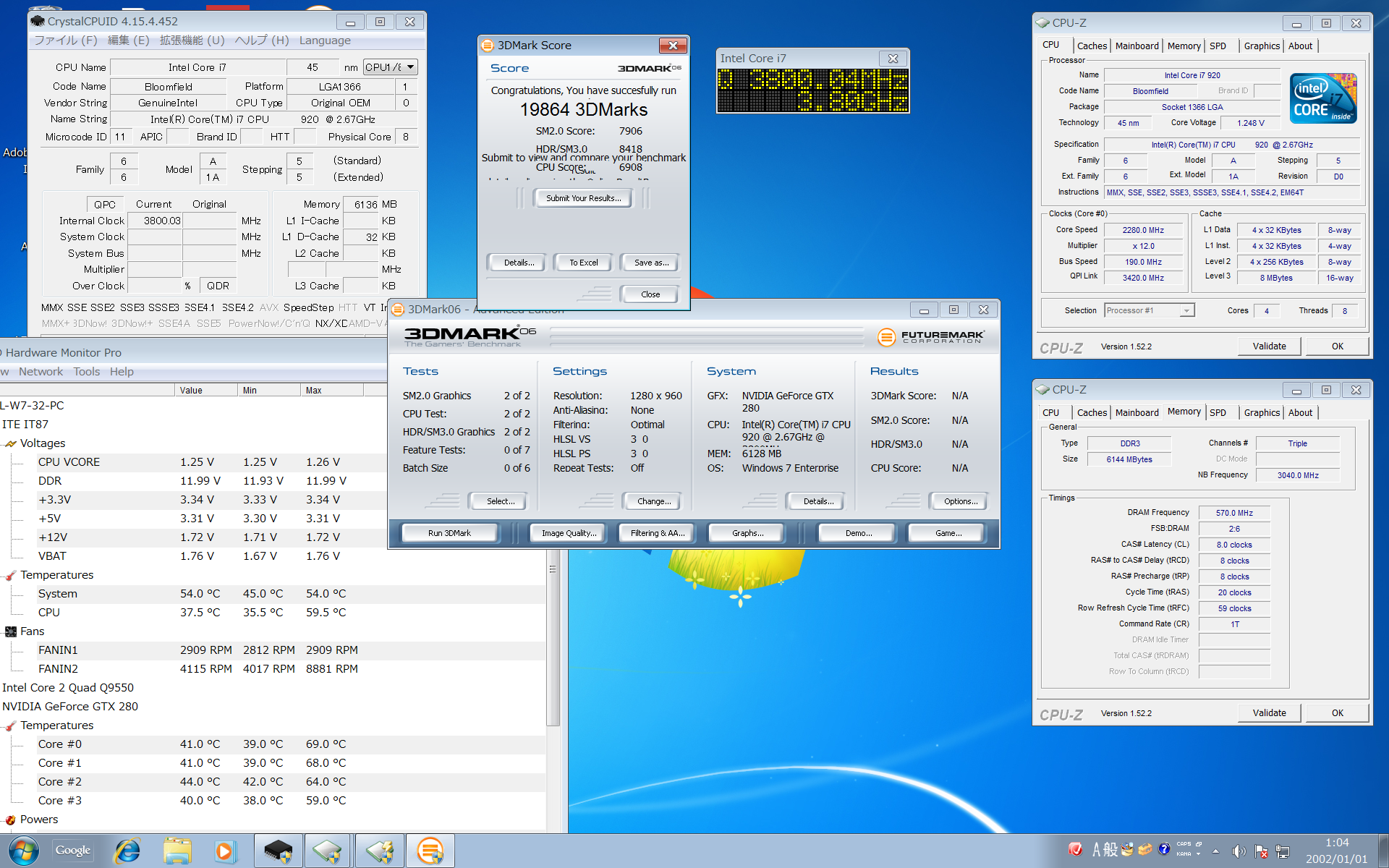Click the QPC button in CrystalCPUID
This screenshot has width=1389, height=868.
click(105, 205)
